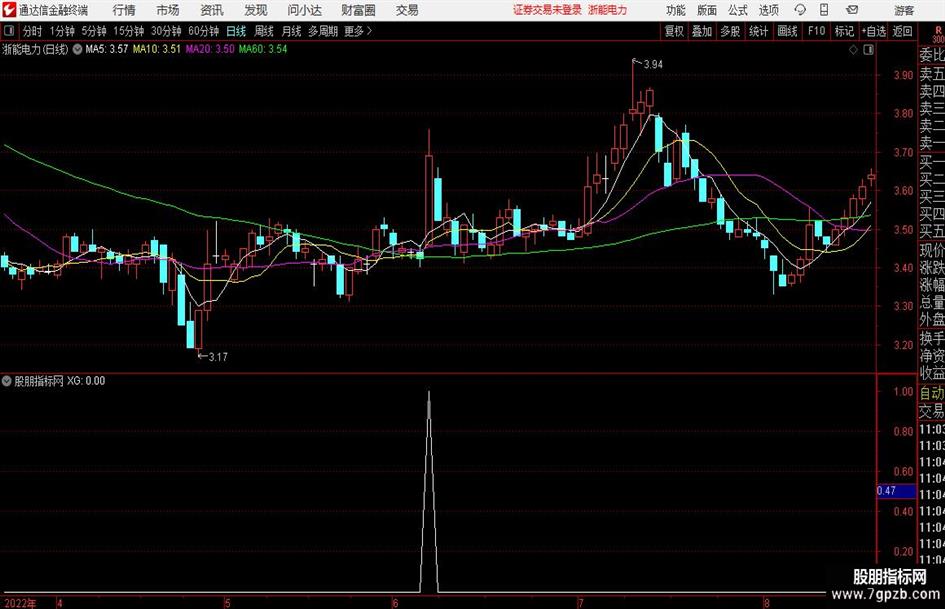
Task: Switch to 60分钟 period
Action: [204, 31]
